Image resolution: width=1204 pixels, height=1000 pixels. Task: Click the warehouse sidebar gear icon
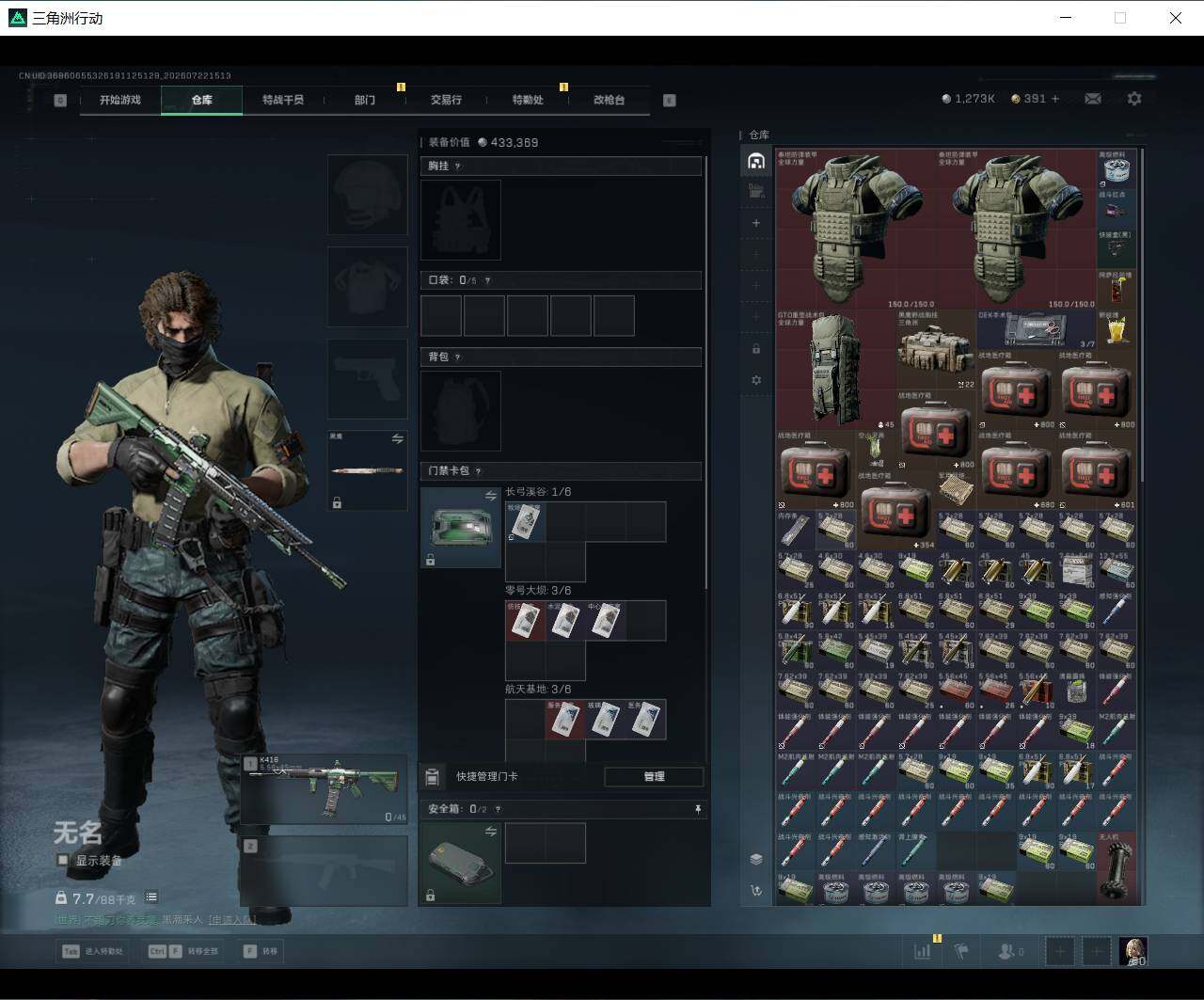click(756, 380)
